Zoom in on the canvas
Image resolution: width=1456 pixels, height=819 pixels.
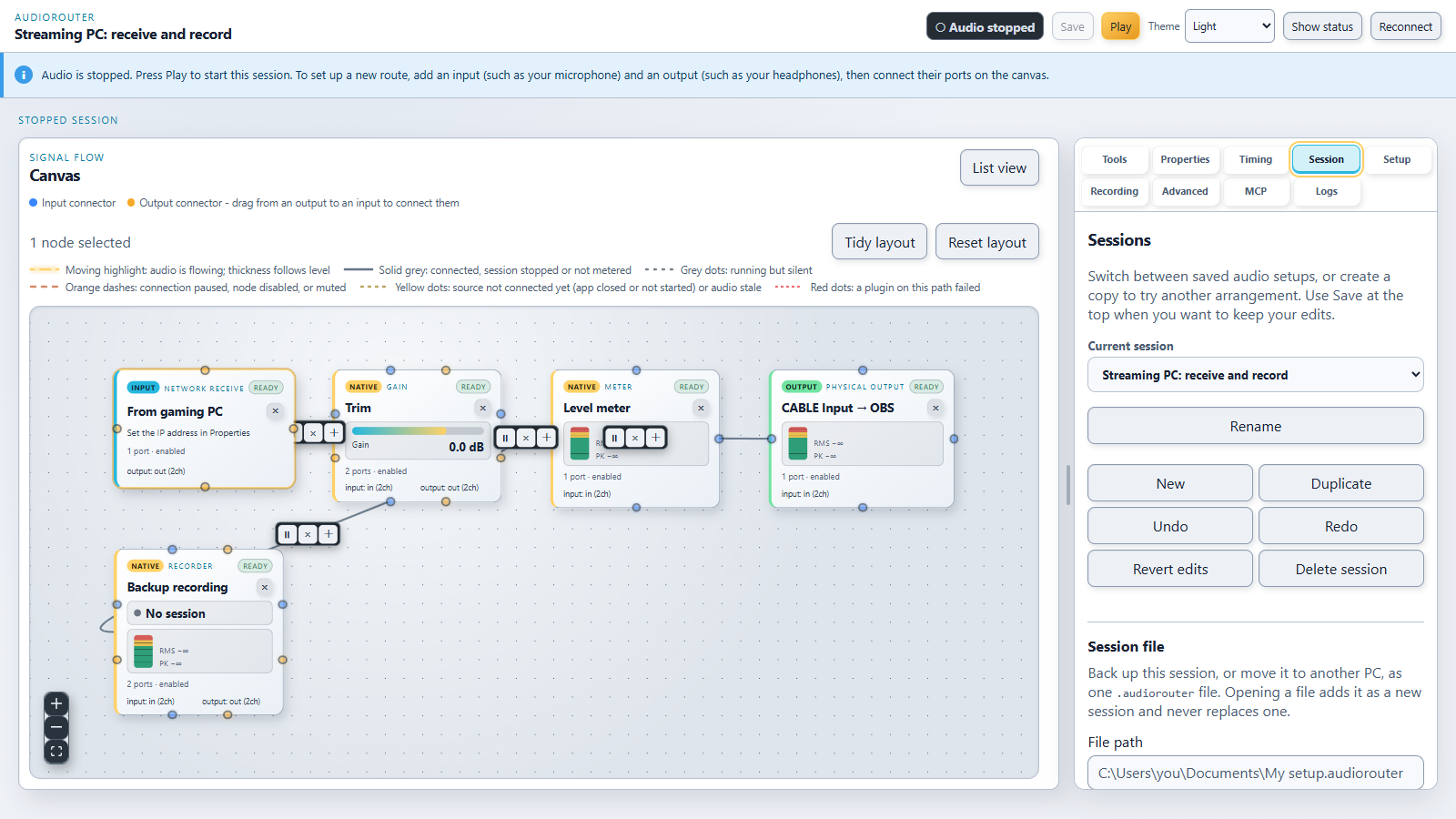(56, 703)
